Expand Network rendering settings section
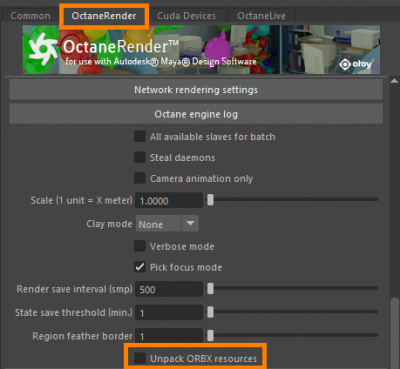Viewport: 400px width, 369px height. pos(196,90)
